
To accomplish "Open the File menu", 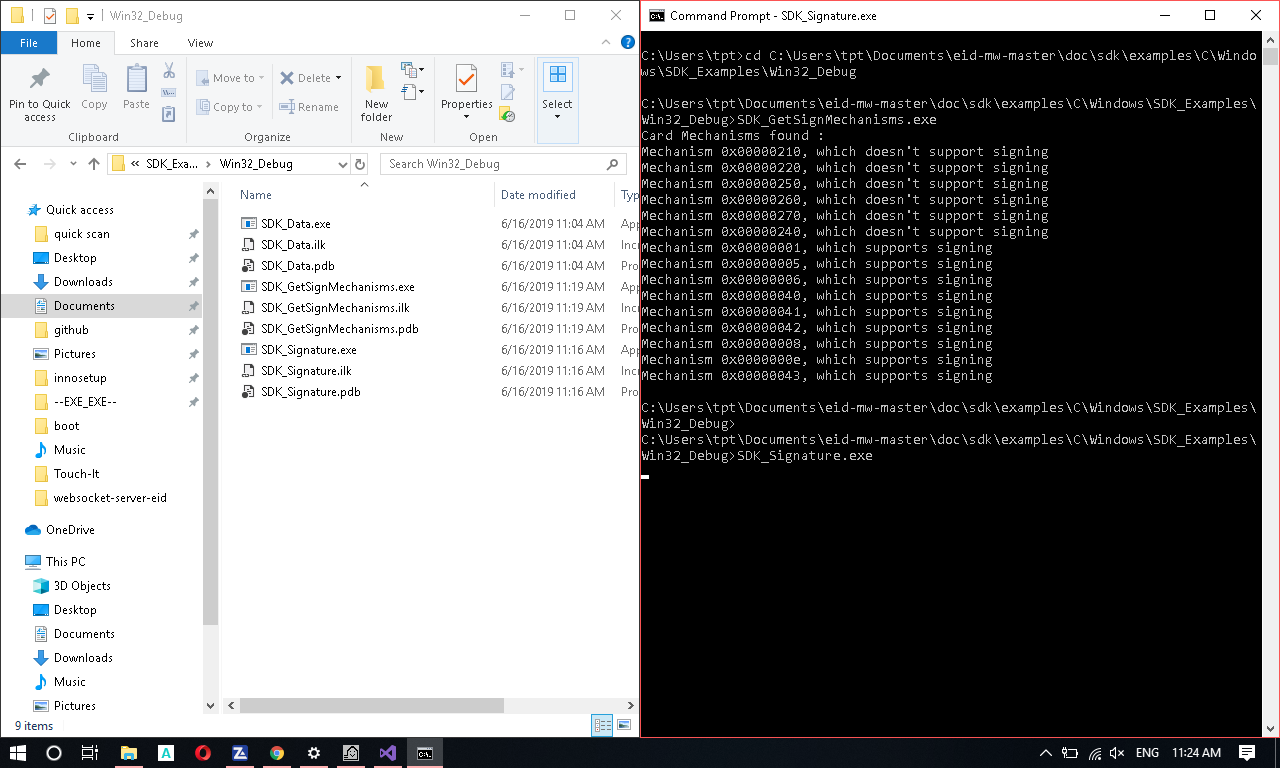I will click(29, 43).
